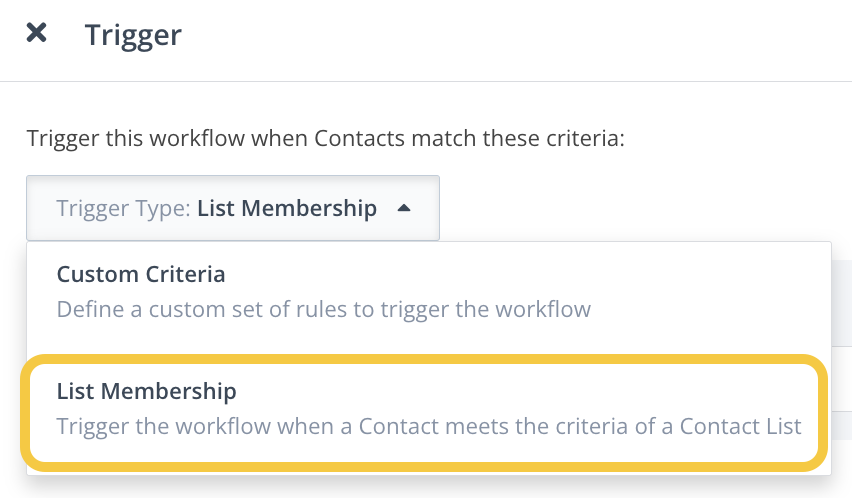
Task: Click the empty header area right of the Trigger title
Action: pyautogui.click(x=516, y=35)
